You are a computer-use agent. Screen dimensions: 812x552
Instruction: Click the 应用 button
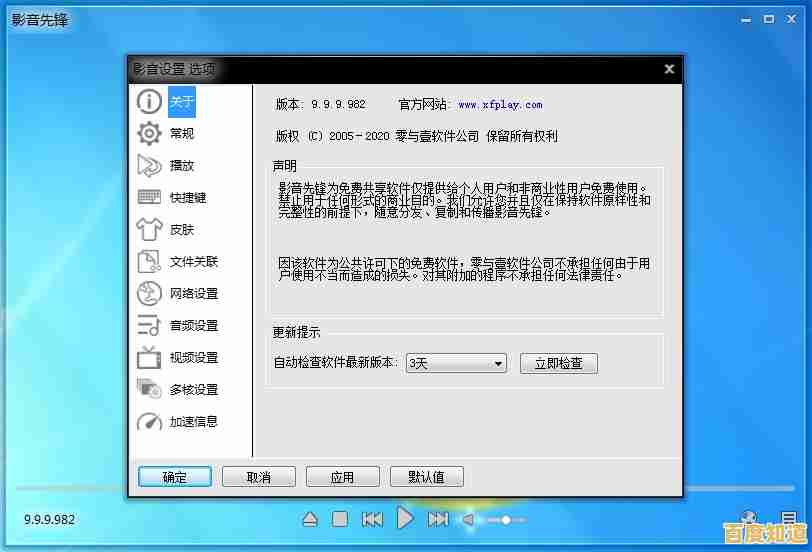pyautogui.click(x=342, y=477)
